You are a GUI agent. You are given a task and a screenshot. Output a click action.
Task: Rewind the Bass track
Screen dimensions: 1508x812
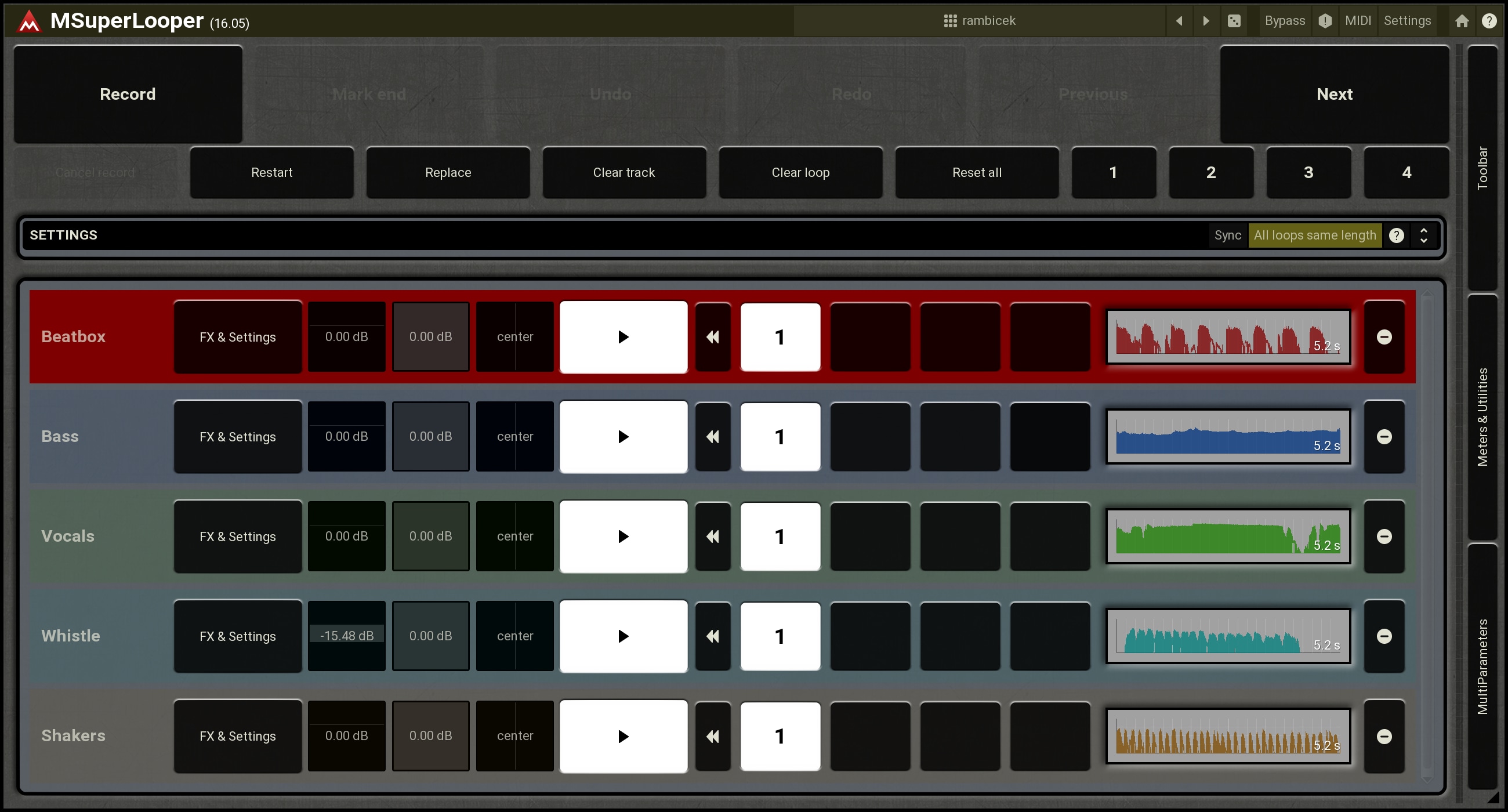click(712, 437)
